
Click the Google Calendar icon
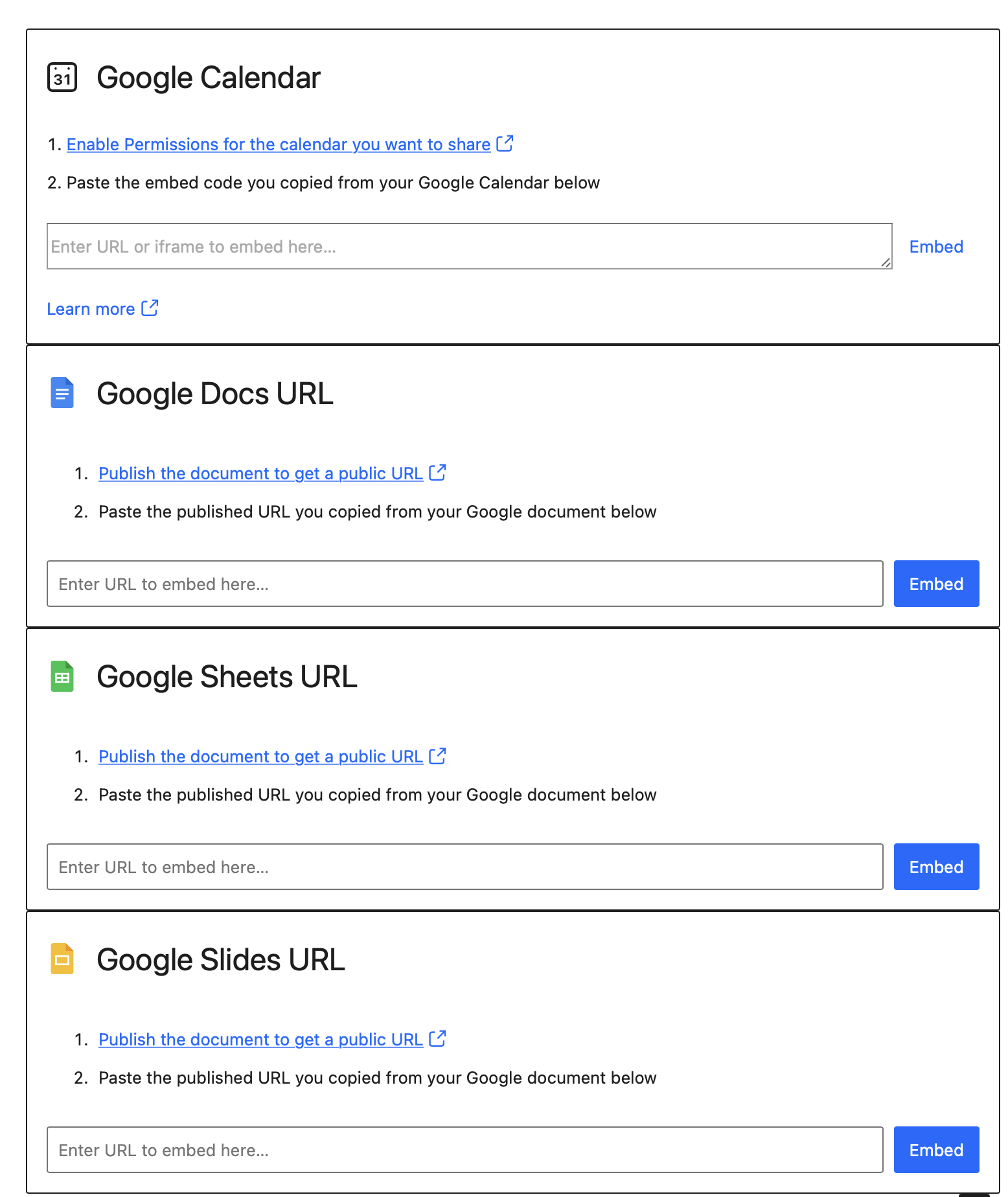(62, 78)
